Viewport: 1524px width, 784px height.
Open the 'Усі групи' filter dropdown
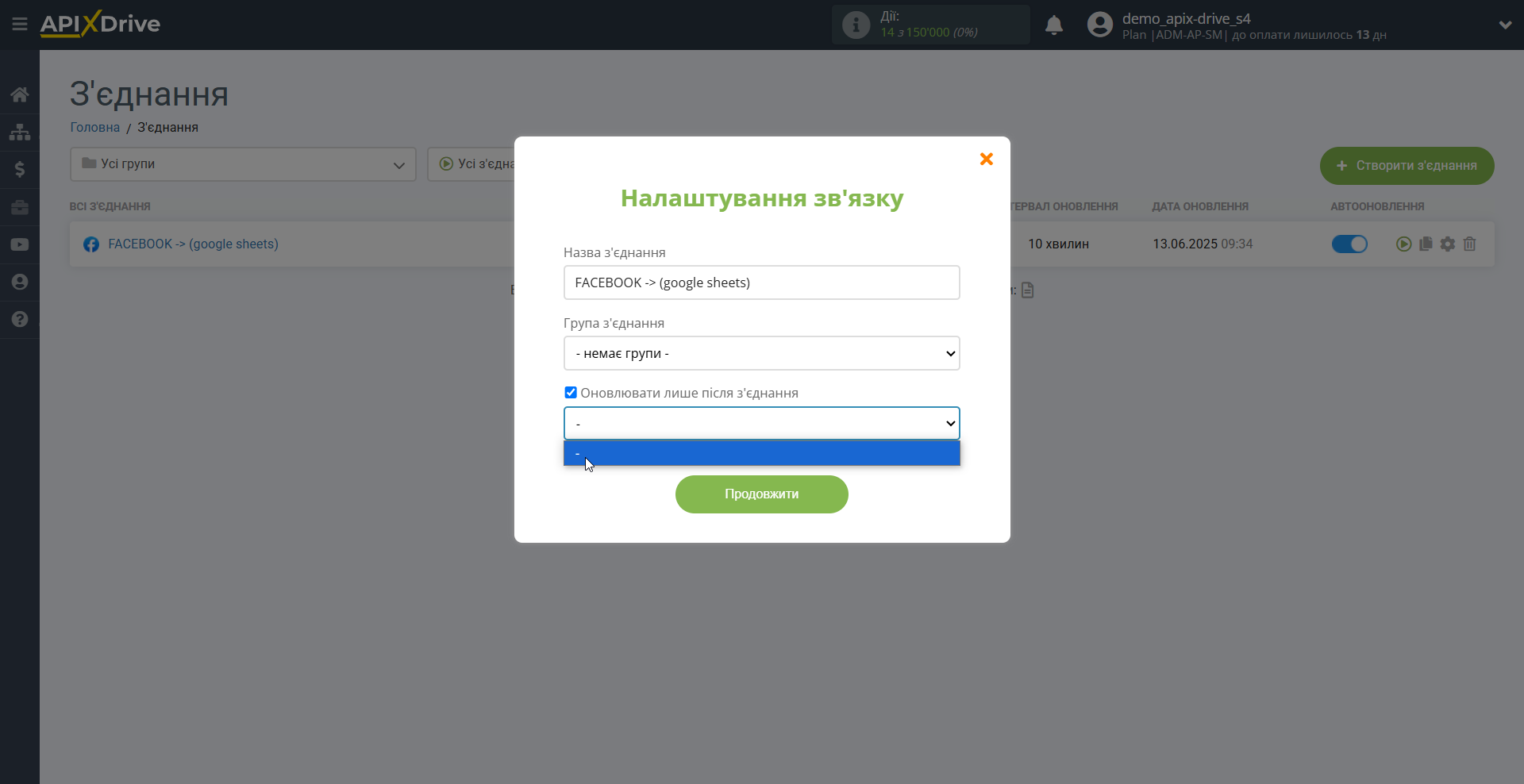(x=243, y=164)
